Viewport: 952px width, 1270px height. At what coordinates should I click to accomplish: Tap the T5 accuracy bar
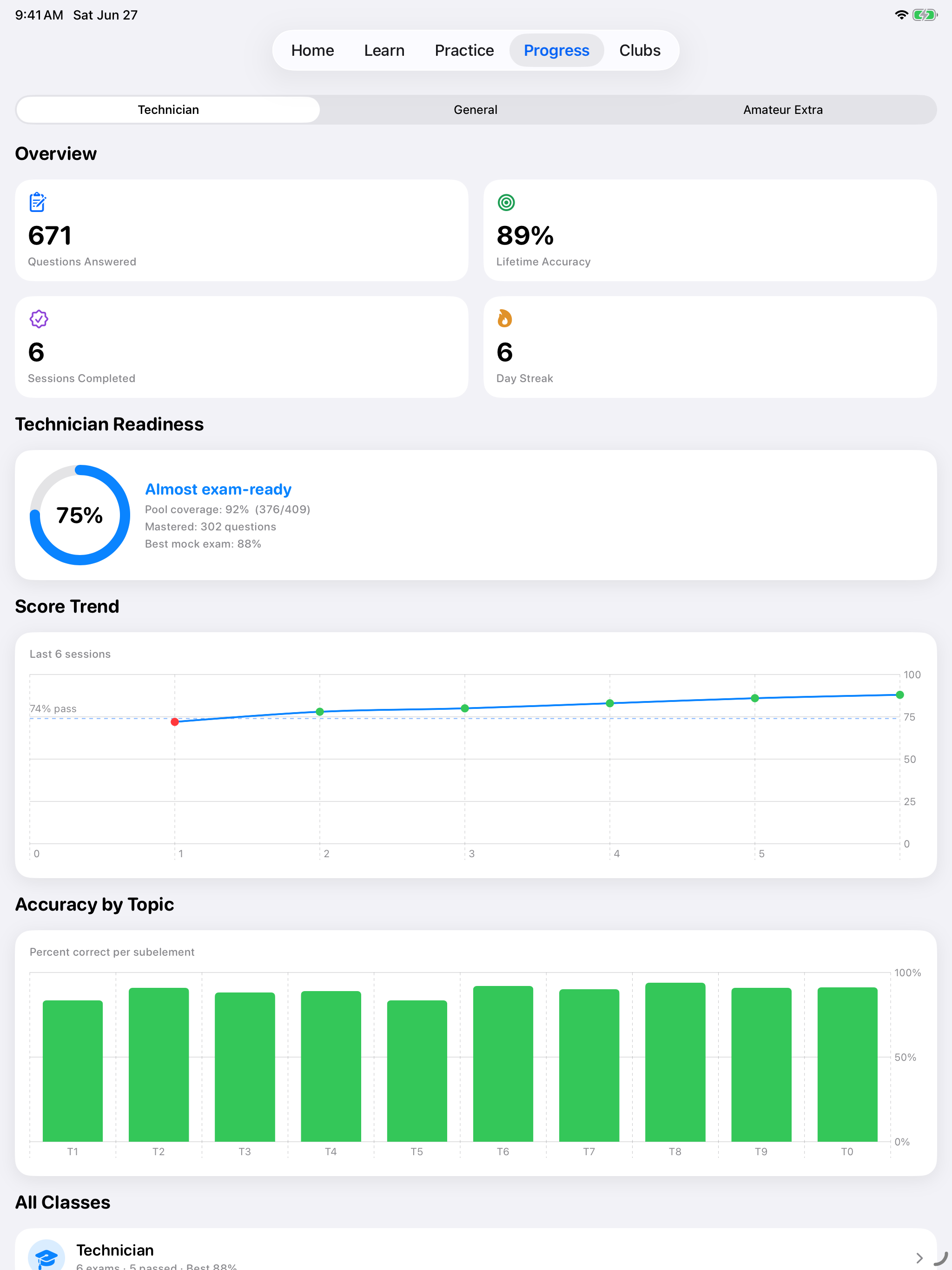pos(417,1071)
